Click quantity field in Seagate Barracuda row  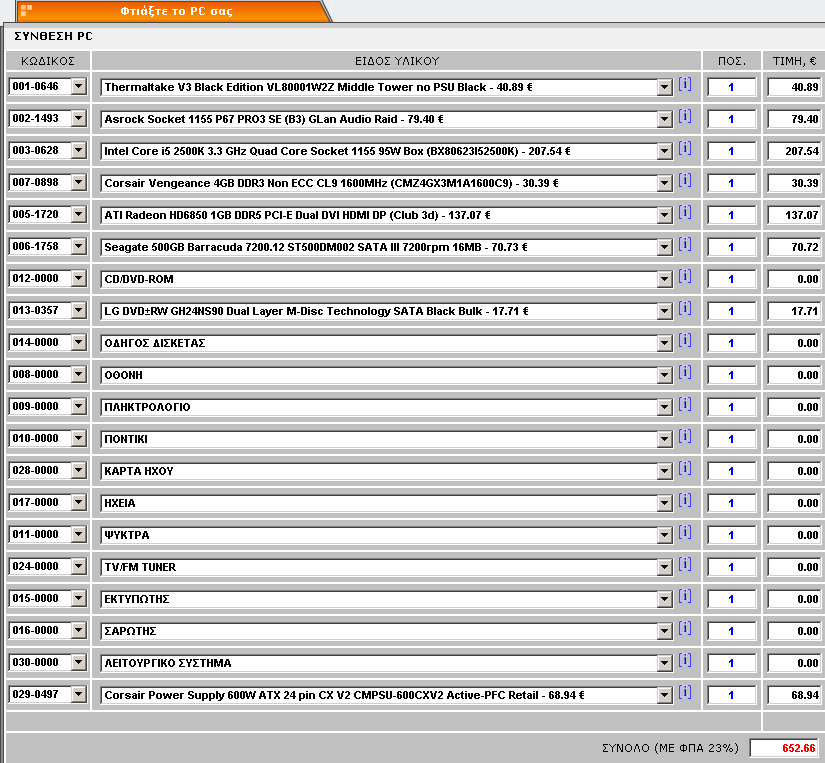(731, 247)
